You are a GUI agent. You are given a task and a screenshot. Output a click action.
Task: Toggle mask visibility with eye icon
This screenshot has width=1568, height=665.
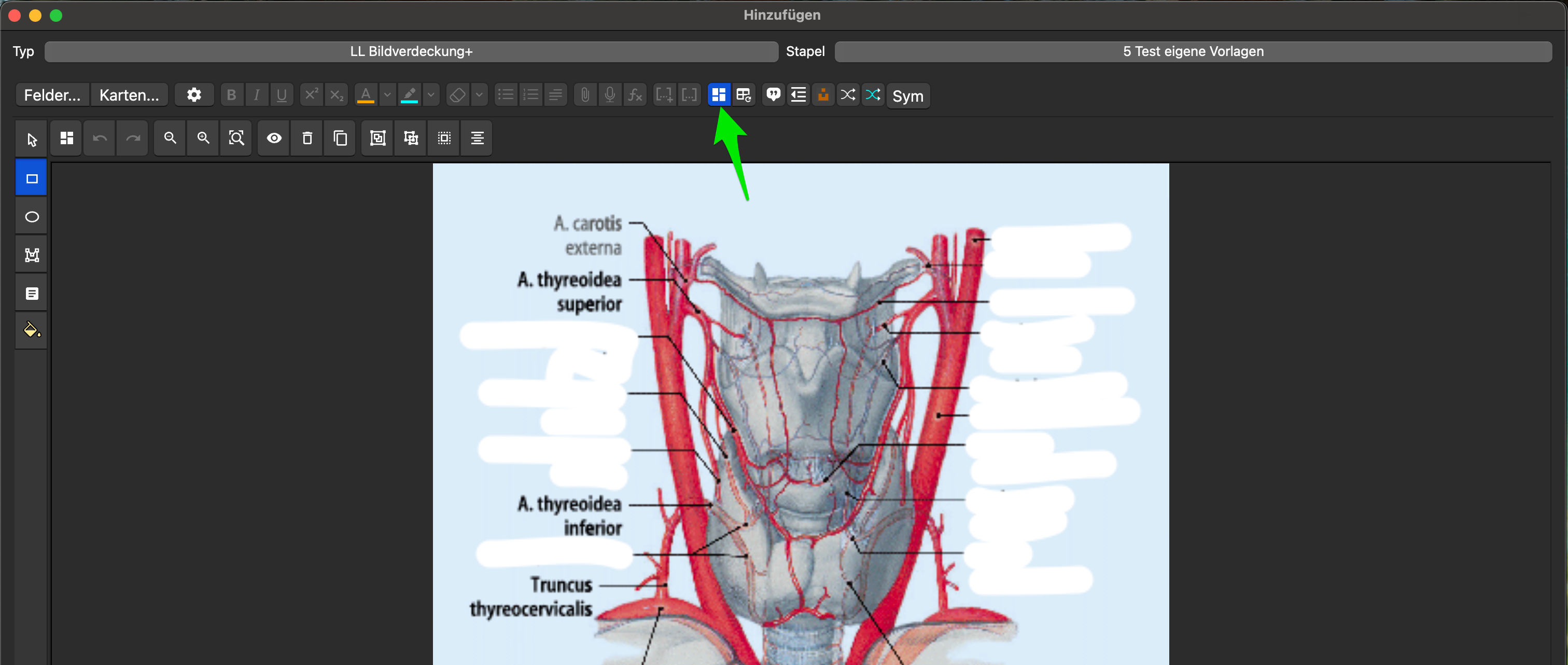(x=274, y=138)
